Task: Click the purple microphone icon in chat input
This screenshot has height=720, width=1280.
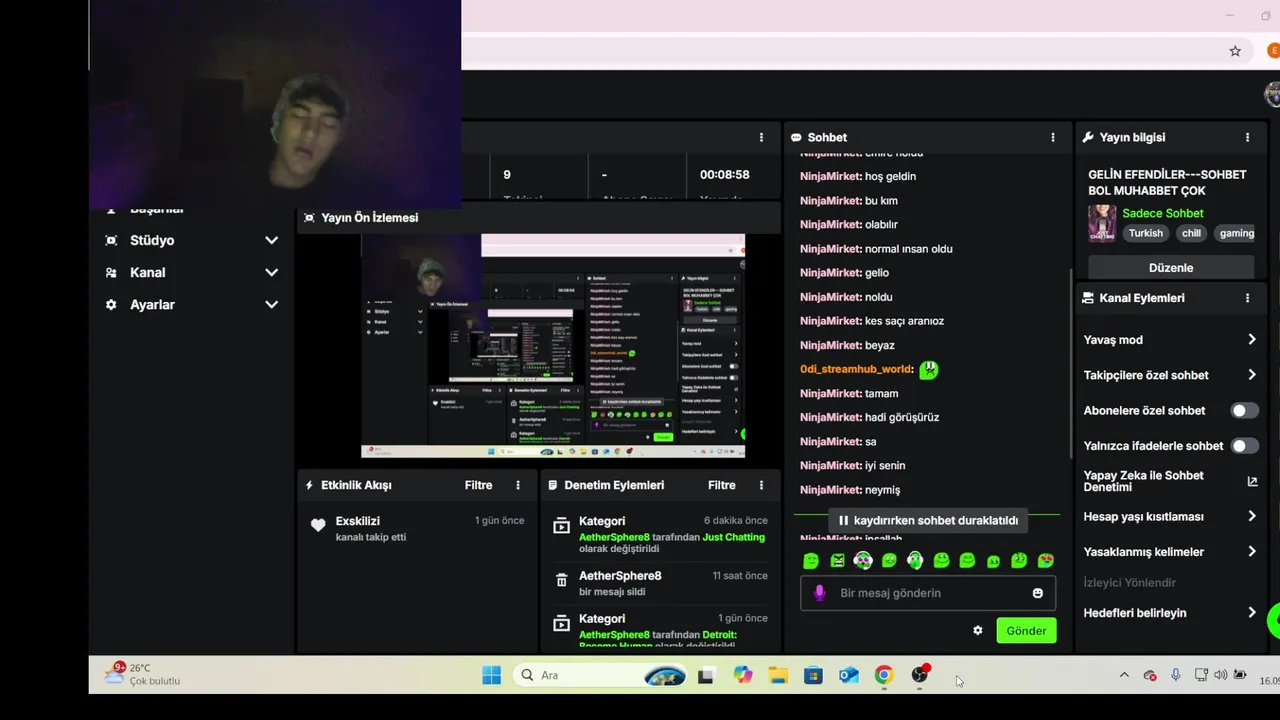Action: [819, 593]
